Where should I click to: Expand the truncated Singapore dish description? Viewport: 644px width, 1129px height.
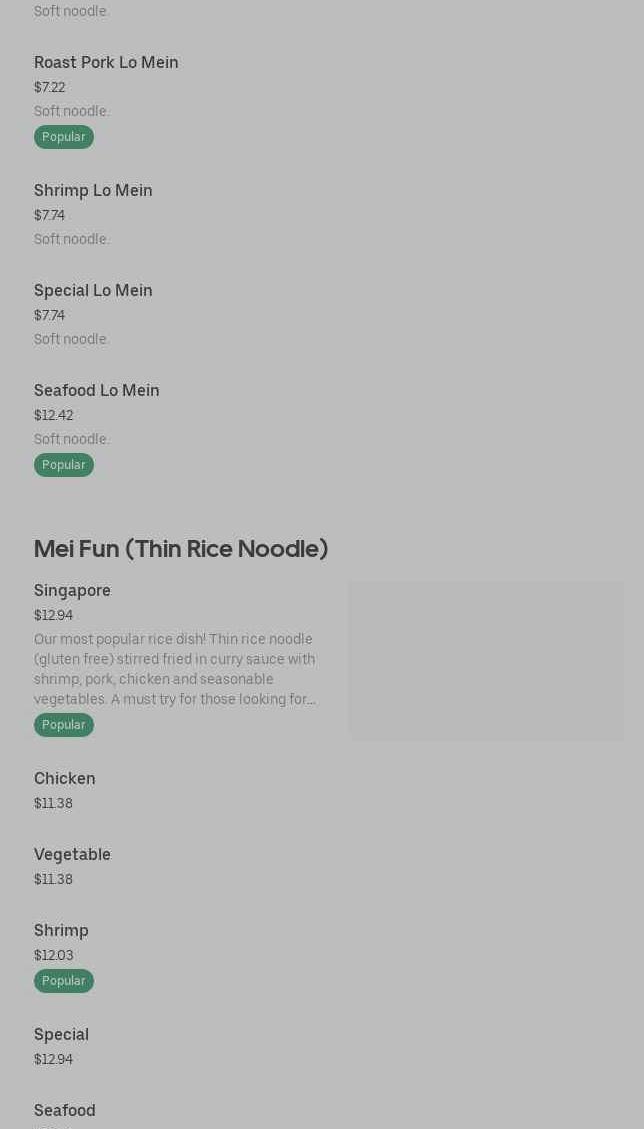(x=175, y=669)
